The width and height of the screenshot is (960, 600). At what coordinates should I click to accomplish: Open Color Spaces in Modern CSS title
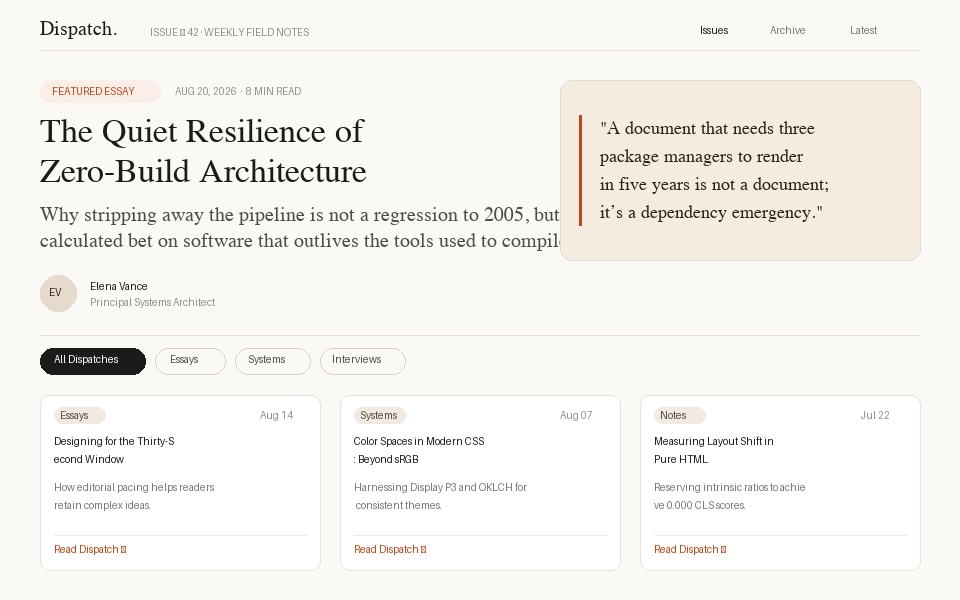pyautogui.click(x=419, y=450)
